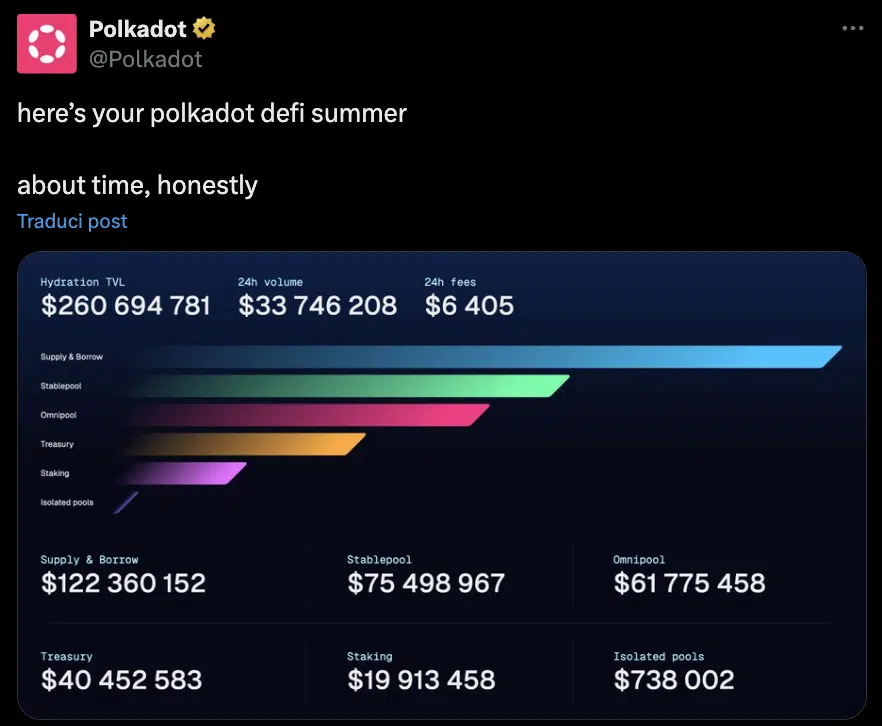Screen dimensions: 882x726
Task: Click the Omnipool $61 775 458 stat
Action: point(689,582)
